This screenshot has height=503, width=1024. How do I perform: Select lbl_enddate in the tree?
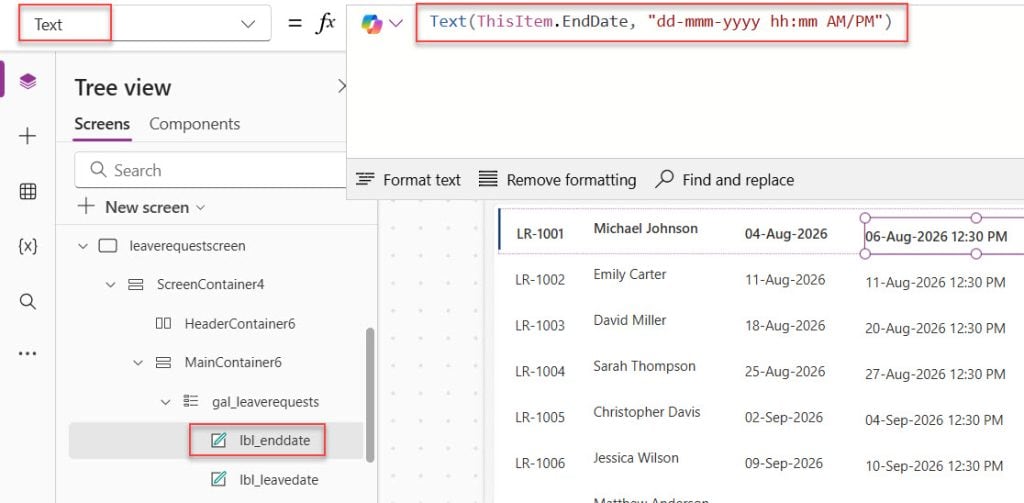(x=275, y=441)
